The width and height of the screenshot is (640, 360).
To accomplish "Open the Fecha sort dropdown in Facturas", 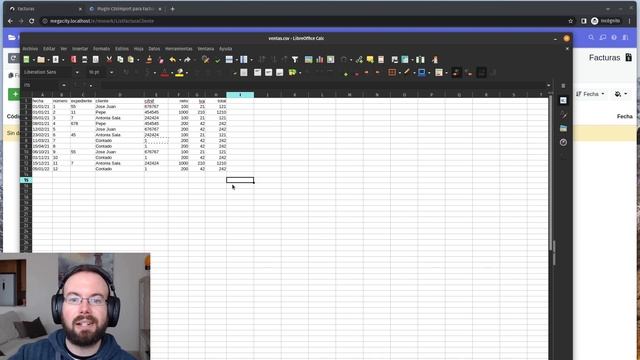I will tap(590, 94).
